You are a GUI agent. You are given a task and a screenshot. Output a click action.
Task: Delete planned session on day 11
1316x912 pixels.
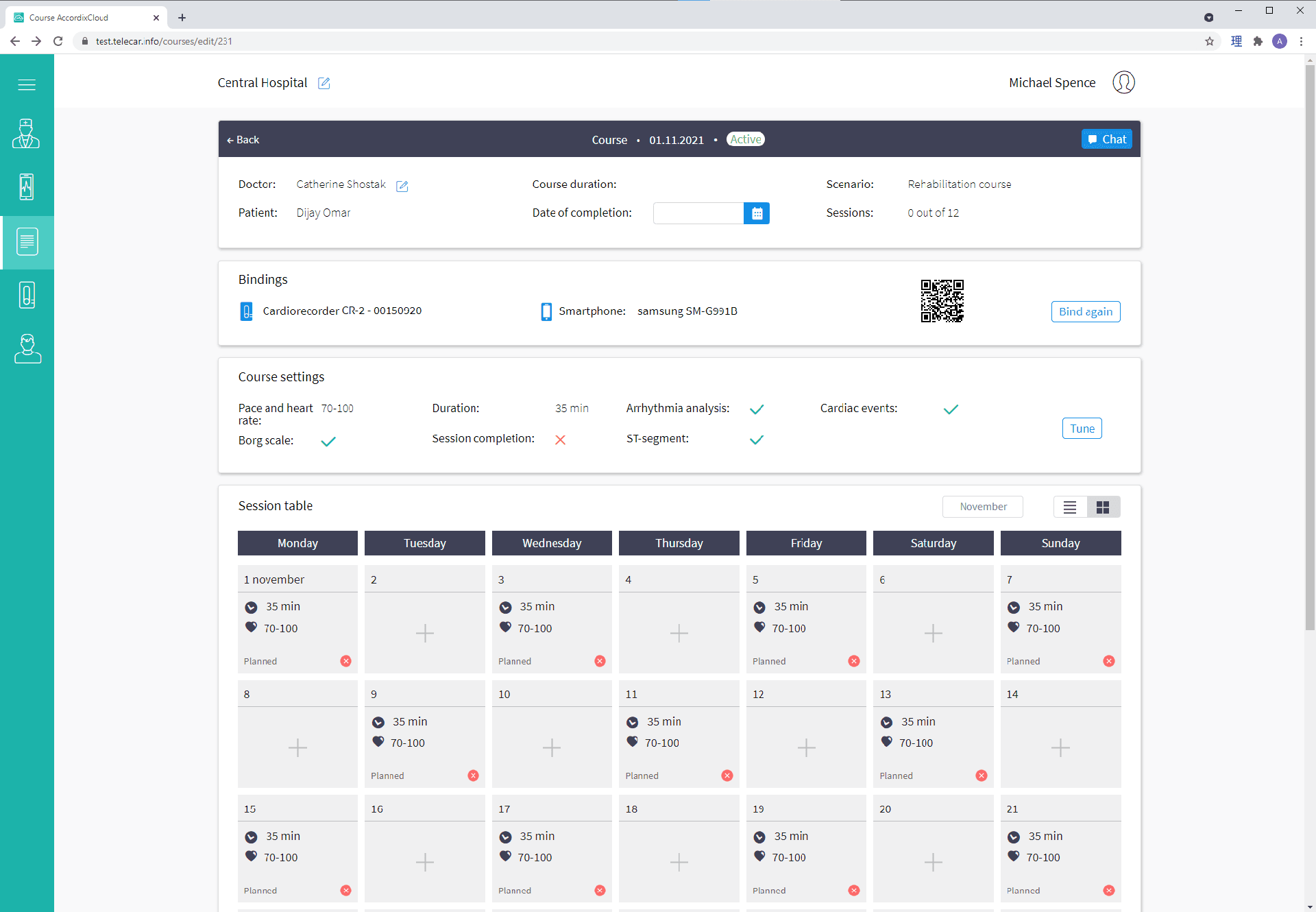tap(727, 776)
